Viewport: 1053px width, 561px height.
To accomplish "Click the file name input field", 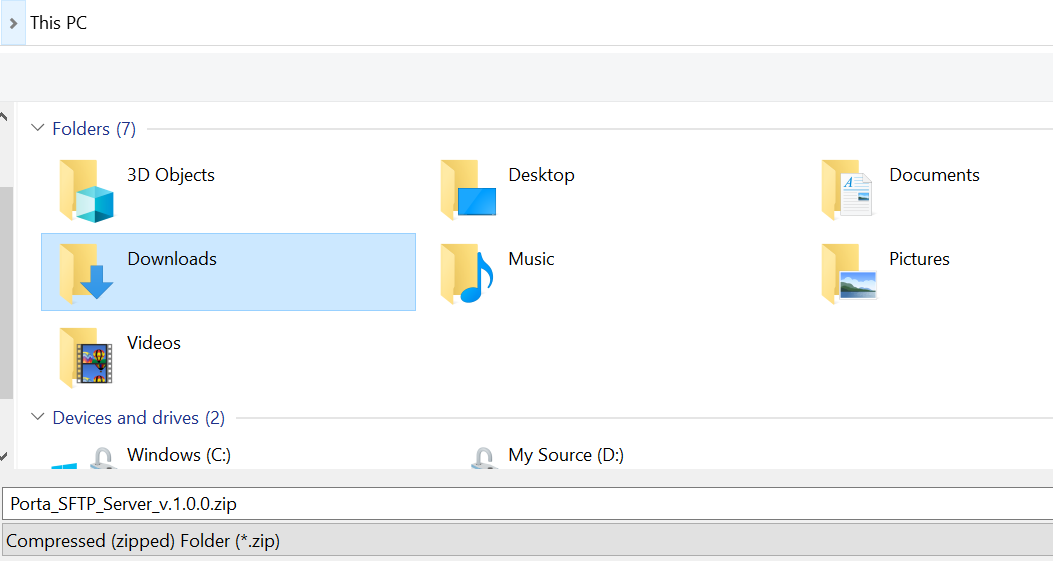I will pos(527,504).
